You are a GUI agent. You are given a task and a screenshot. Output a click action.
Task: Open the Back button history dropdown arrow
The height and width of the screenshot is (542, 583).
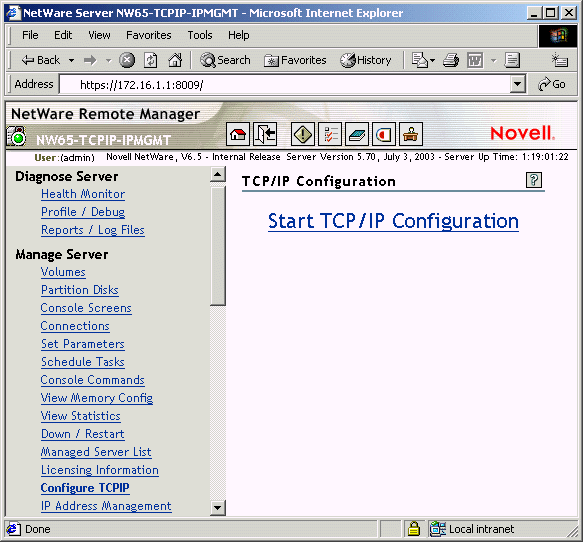(x=71, y=60)
